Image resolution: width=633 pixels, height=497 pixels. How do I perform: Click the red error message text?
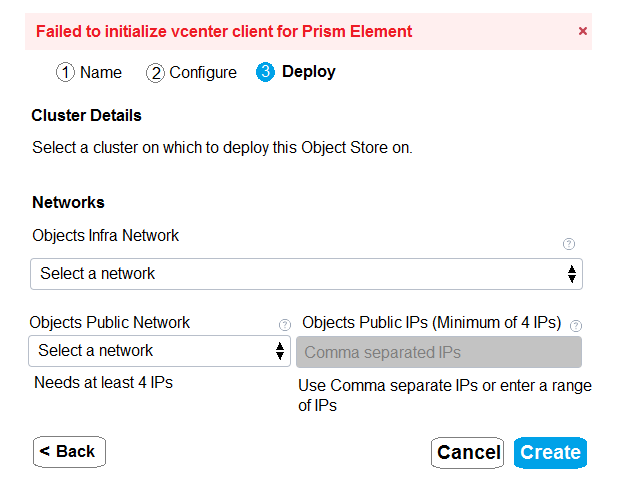(x=224, y=31)
